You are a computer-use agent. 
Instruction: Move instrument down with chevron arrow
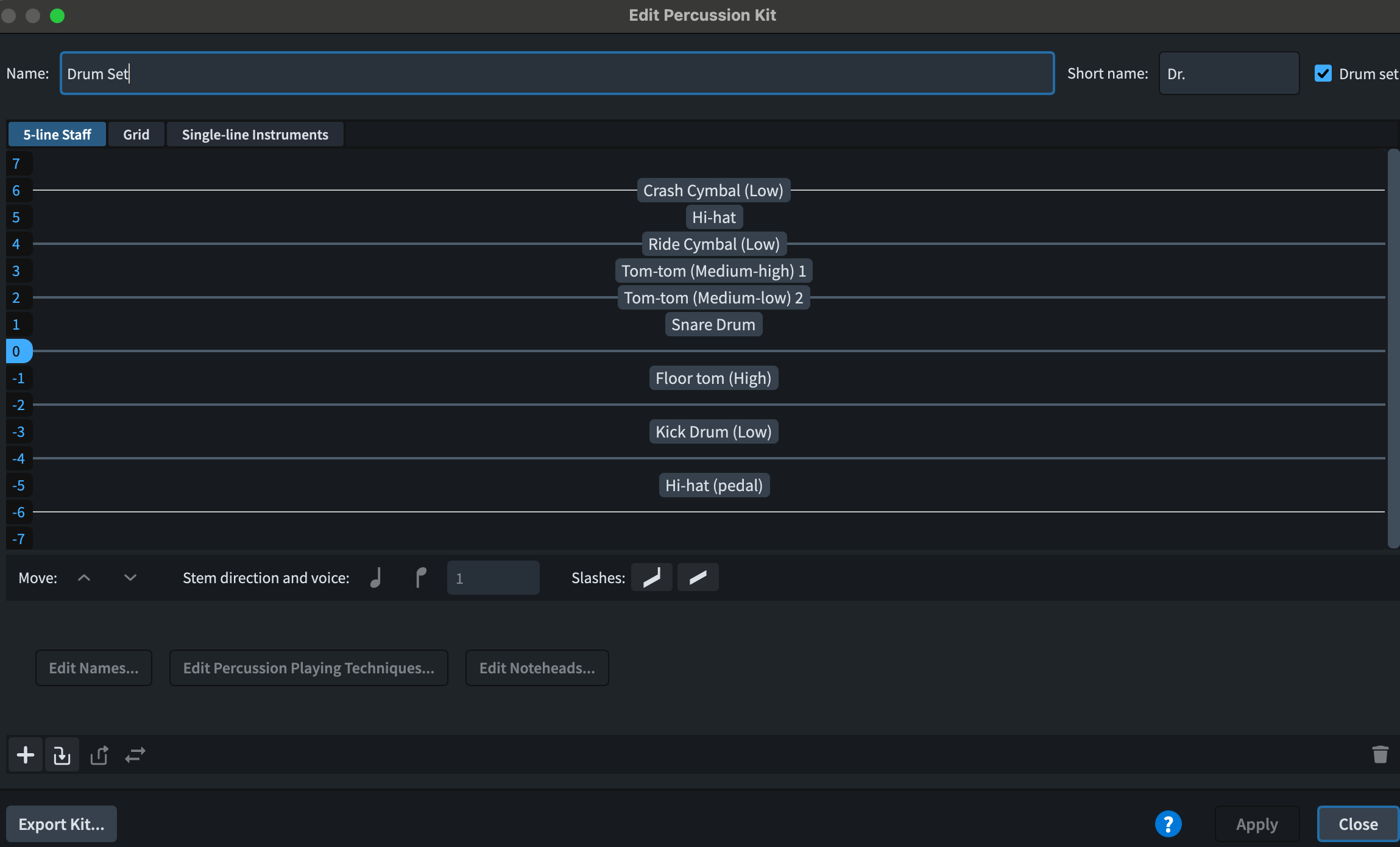pos(130,578)
